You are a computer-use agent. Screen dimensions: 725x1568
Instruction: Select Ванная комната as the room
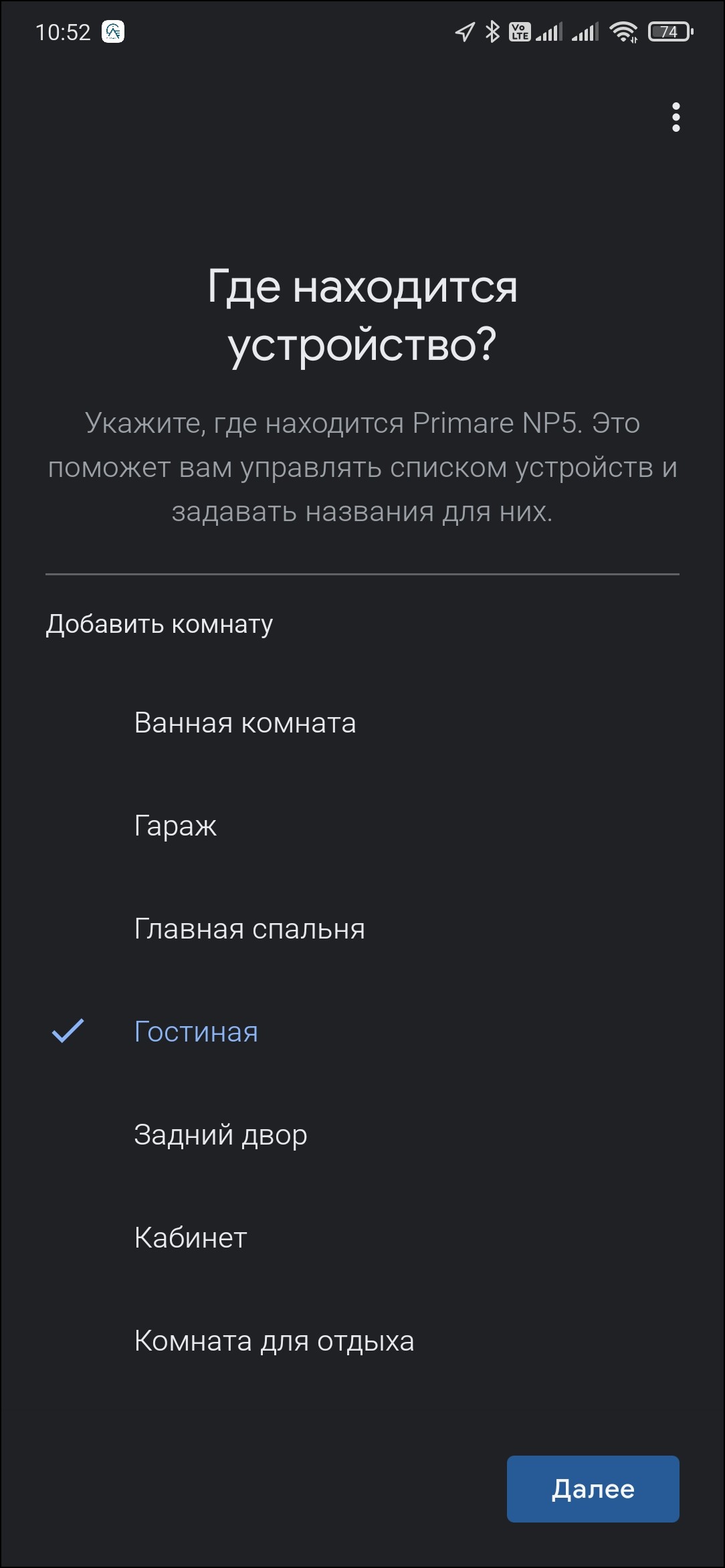245,723
